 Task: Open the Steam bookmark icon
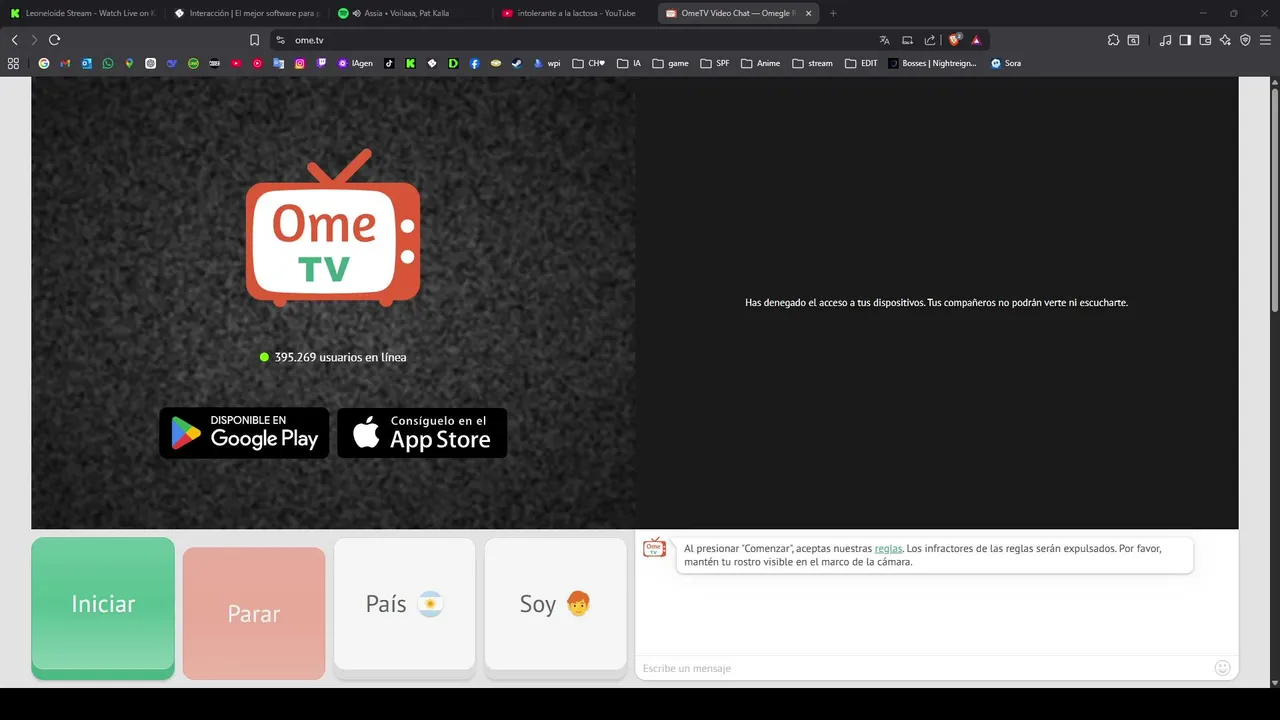517,63
